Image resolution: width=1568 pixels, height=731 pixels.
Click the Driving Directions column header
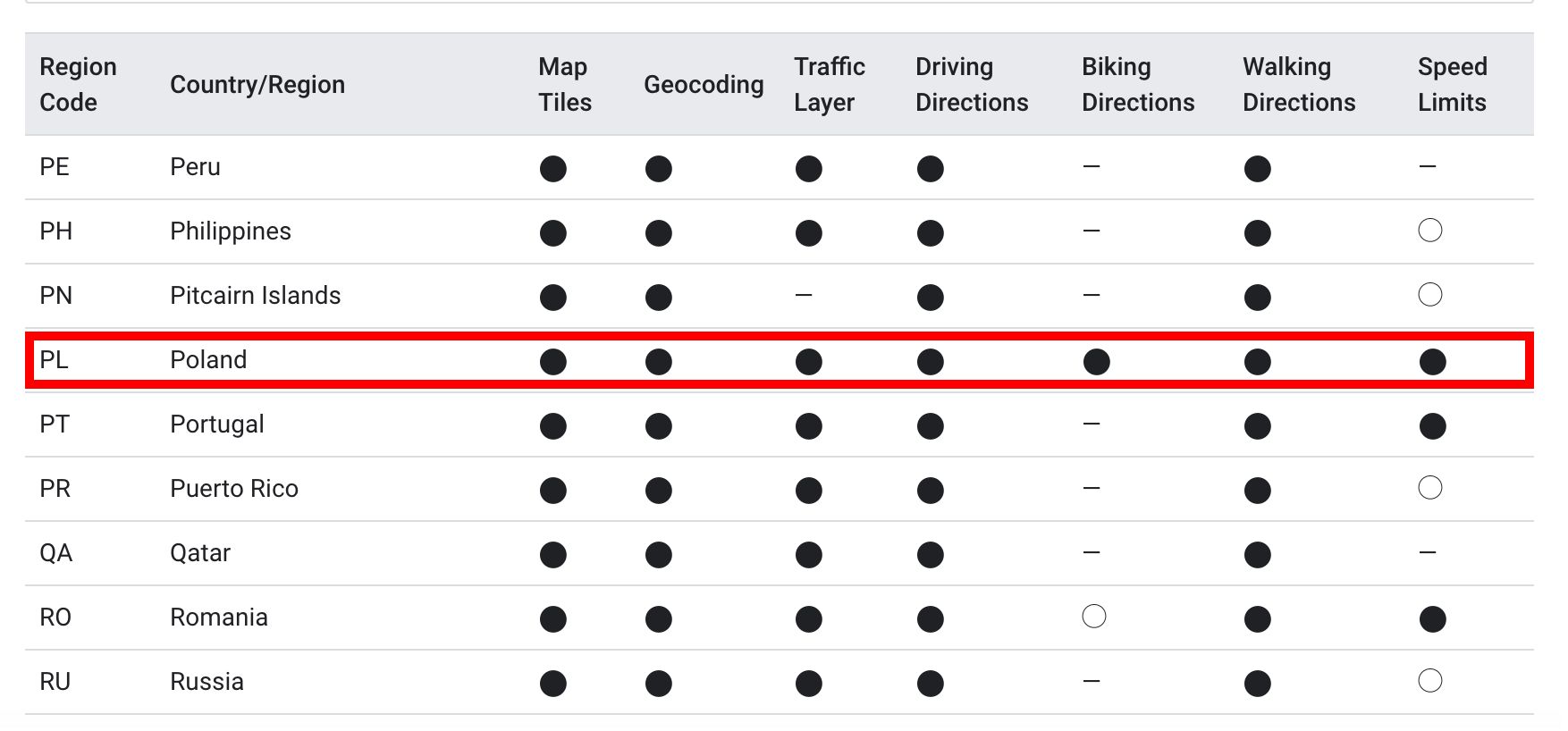972,84
